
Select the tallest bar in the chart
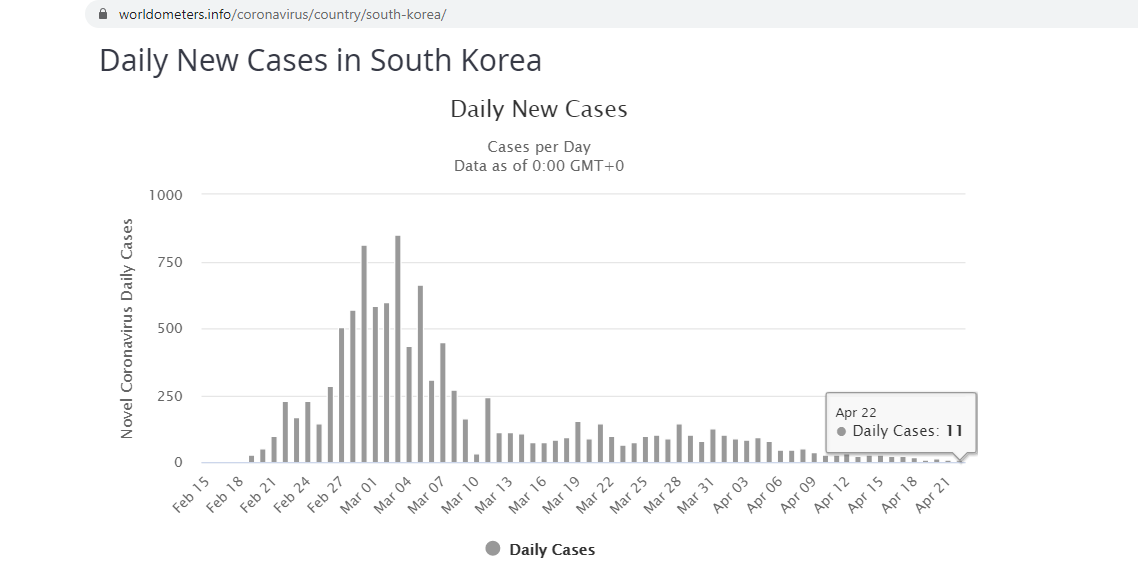[398, 349]
